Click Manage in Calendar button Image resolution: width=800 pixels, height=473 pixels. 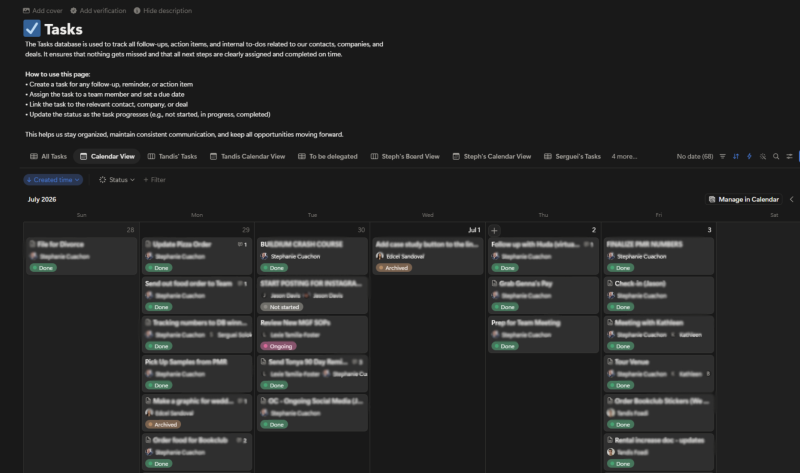[x=744, y=200]
